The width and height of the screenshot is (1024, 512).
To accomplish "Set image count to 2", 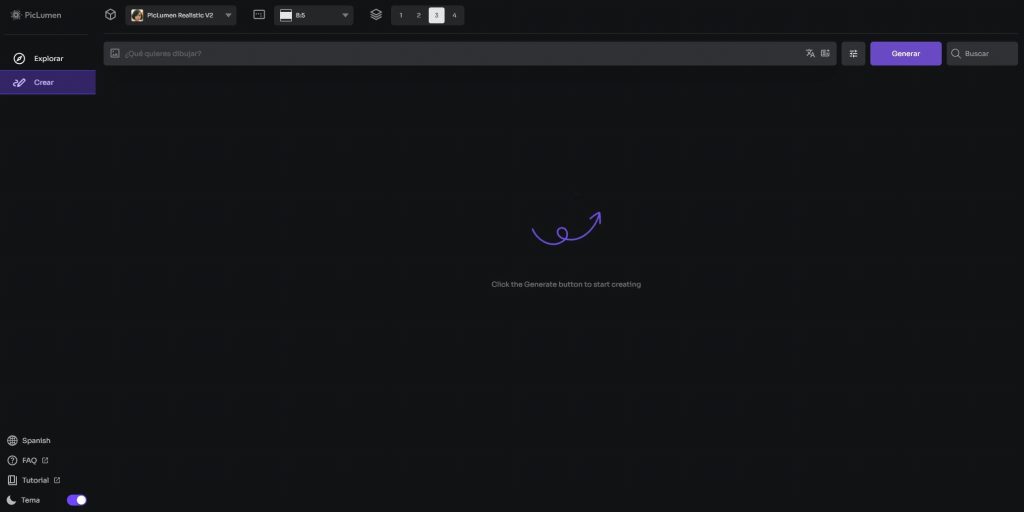I will pyautogui.click(x=419, y=15).
